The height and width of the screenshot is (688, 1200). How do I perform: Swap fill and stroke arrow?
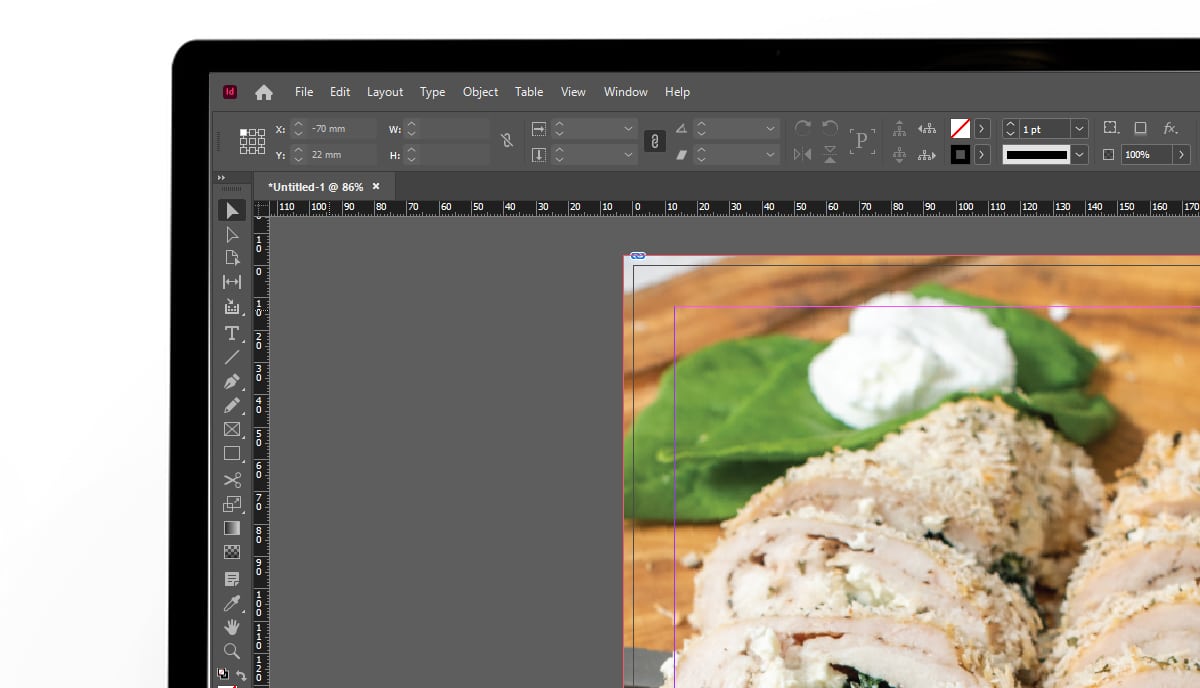[241, 675]
